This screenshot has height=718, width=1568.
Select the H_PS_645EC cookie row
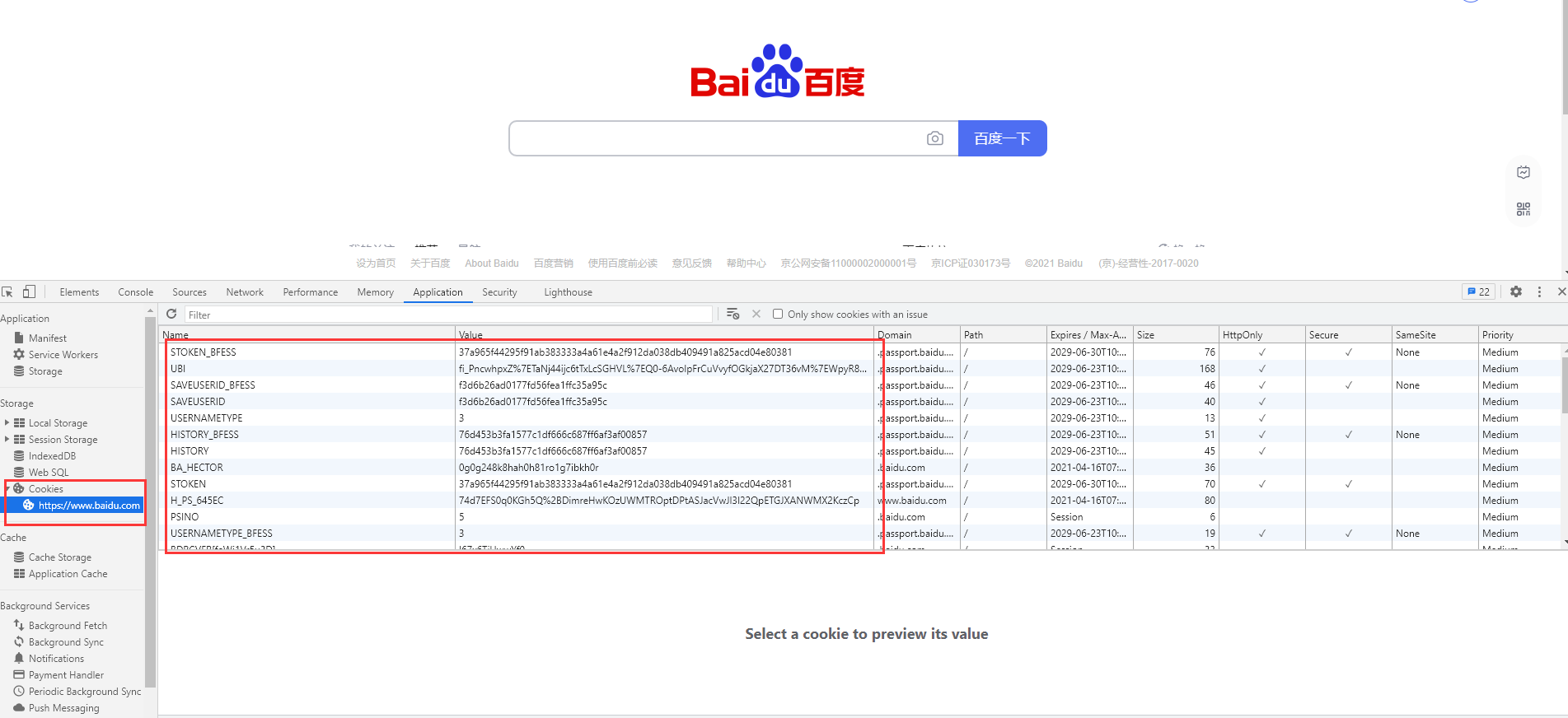[861, 500]
